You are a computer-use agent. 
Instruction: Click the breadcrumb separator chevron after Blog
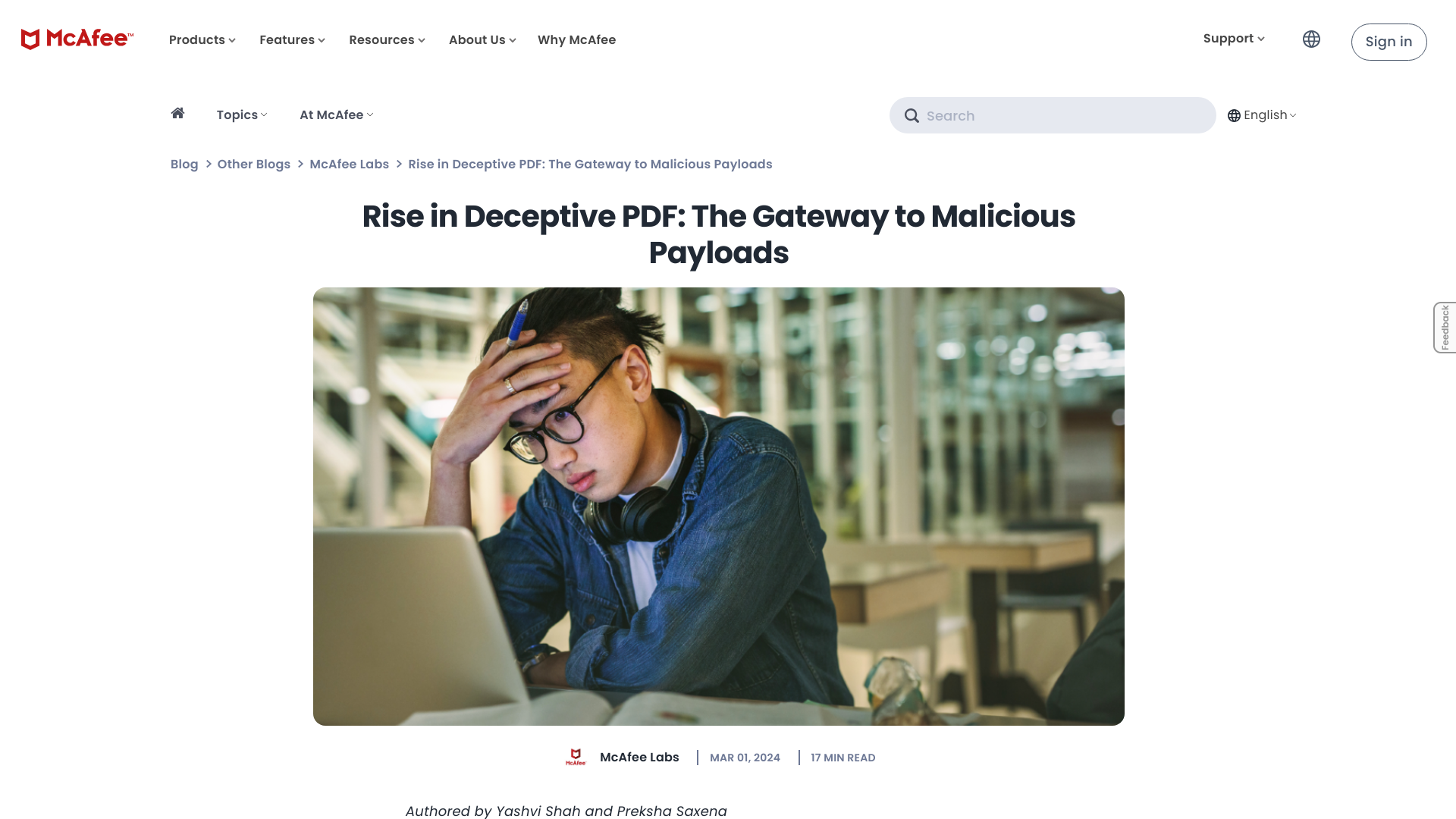(208, 163)
